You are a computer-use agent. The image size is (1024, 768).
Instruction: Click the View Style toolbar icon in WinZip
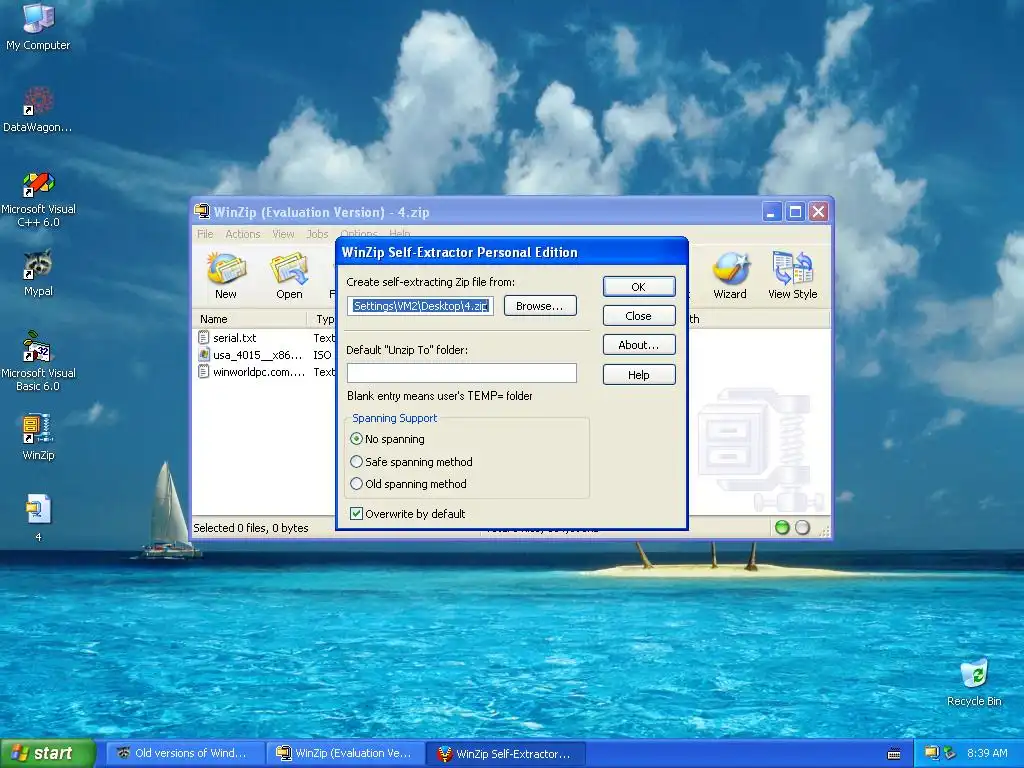click(x=792, y=270)
